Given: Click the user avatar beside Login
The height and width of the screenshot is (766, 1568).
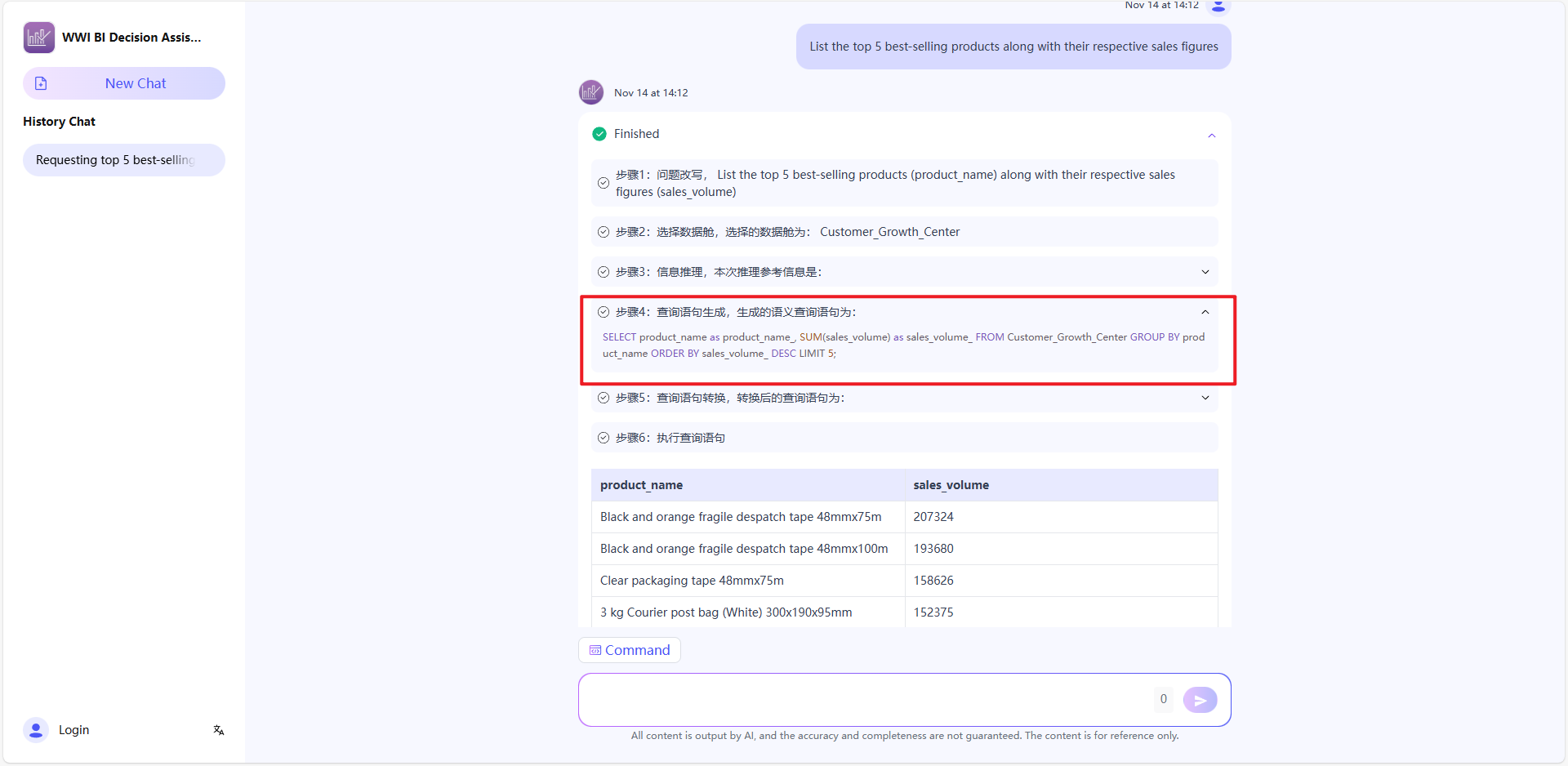Looking at the screenshot, I should 35,730.
